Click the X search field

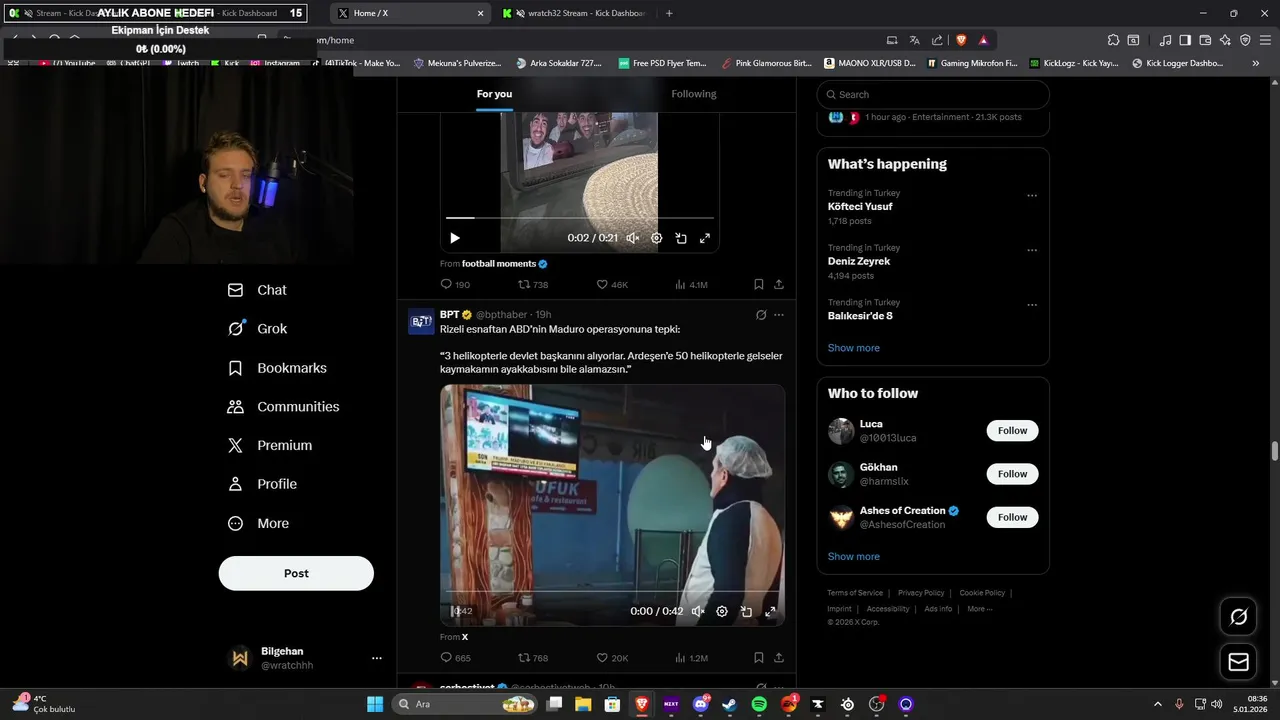(933, 95)
